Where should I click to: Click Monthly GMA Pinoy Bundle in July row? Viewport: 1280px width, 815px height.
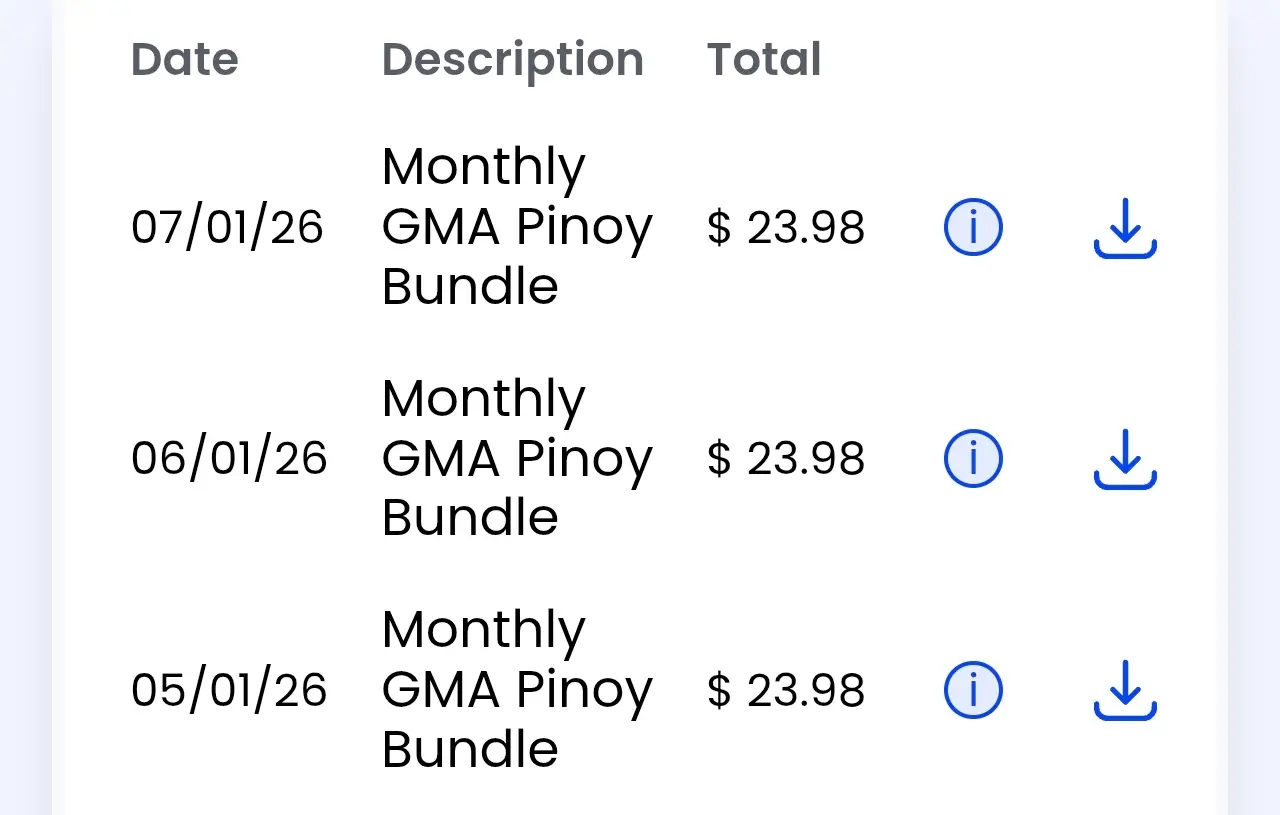point(517,227)
